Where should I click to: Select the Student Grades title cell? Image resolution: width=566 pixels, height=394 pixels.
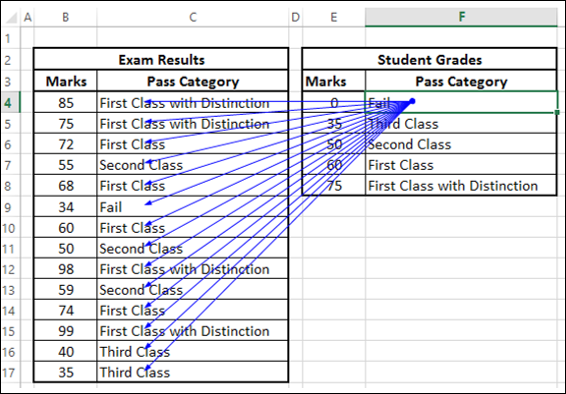430,59
